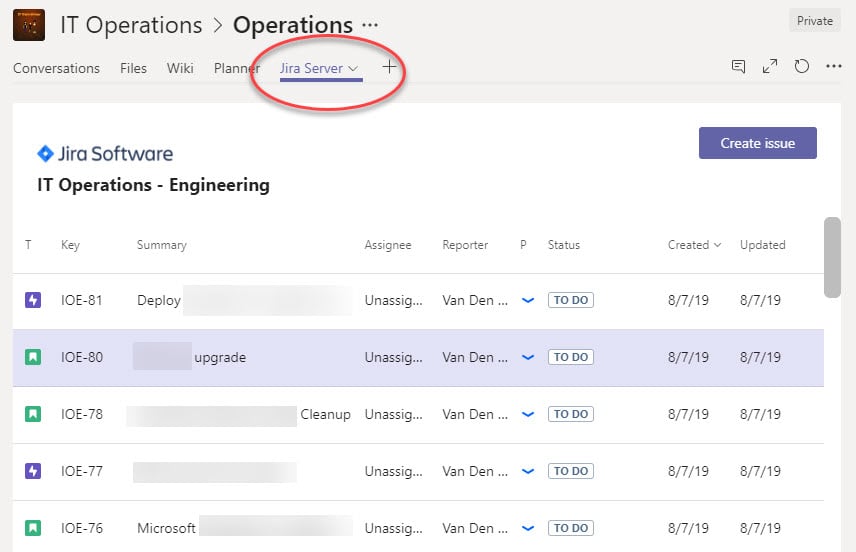Viewport: 856px width, 552px height.
Task: Open issue IOE-78 key link
Action: point(82,414)
